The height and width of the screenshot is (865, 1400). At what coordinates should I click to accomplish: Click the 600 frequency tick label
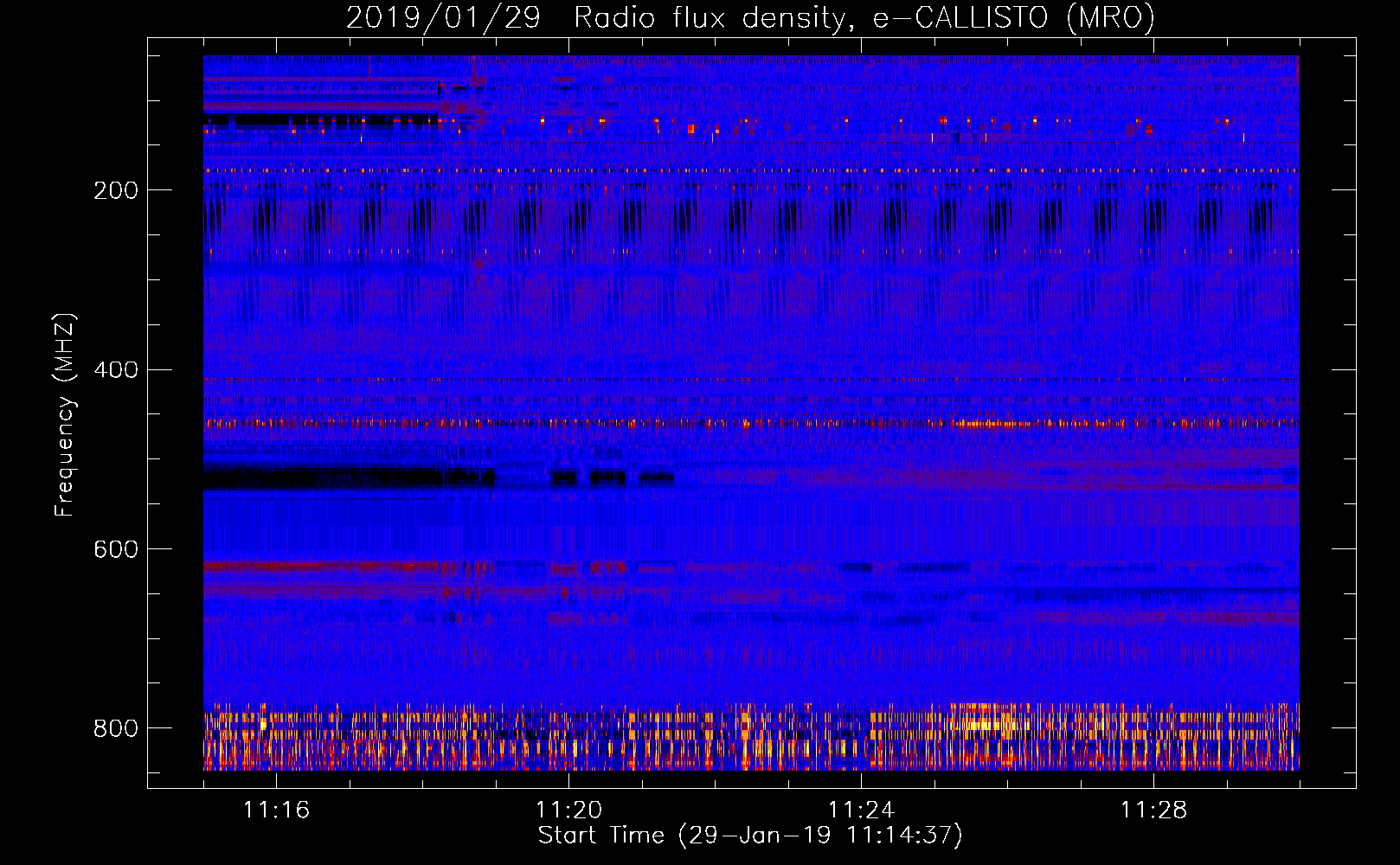[x=116, y=550]
